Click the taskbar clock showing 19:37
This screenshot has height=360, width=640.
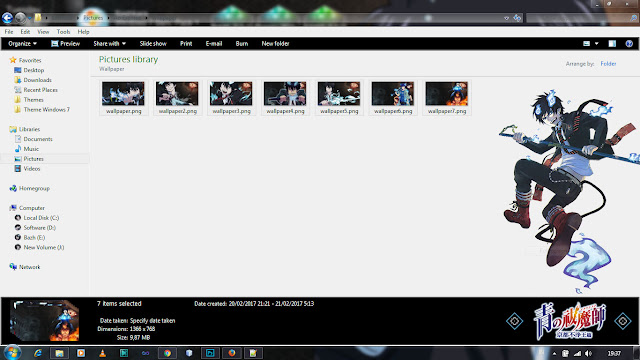point(614,353)
